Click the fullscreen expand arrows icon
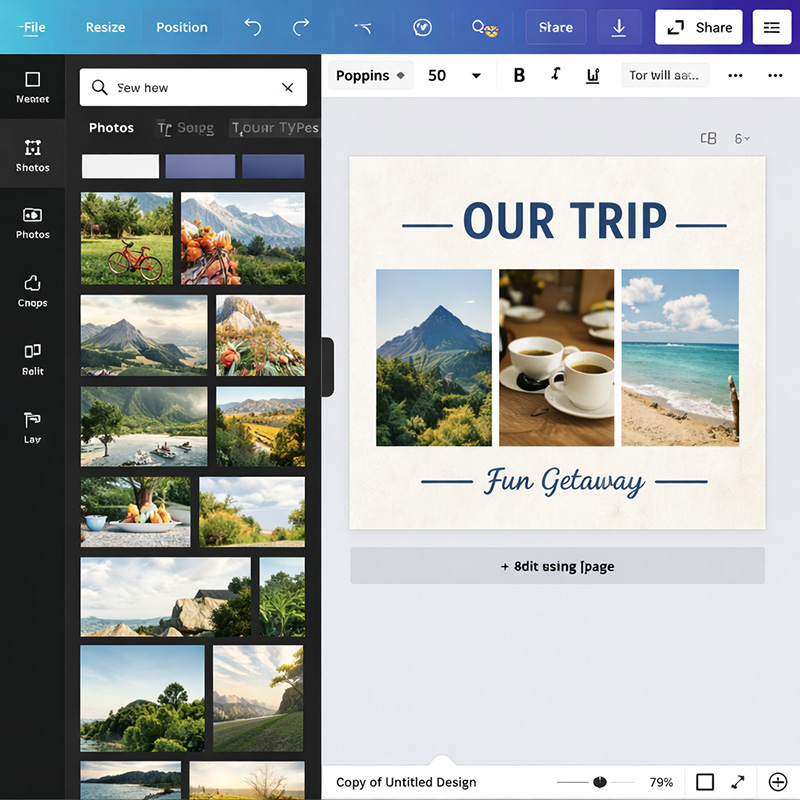800x800 pixels. pyautogui.click(x=738, y=782)
